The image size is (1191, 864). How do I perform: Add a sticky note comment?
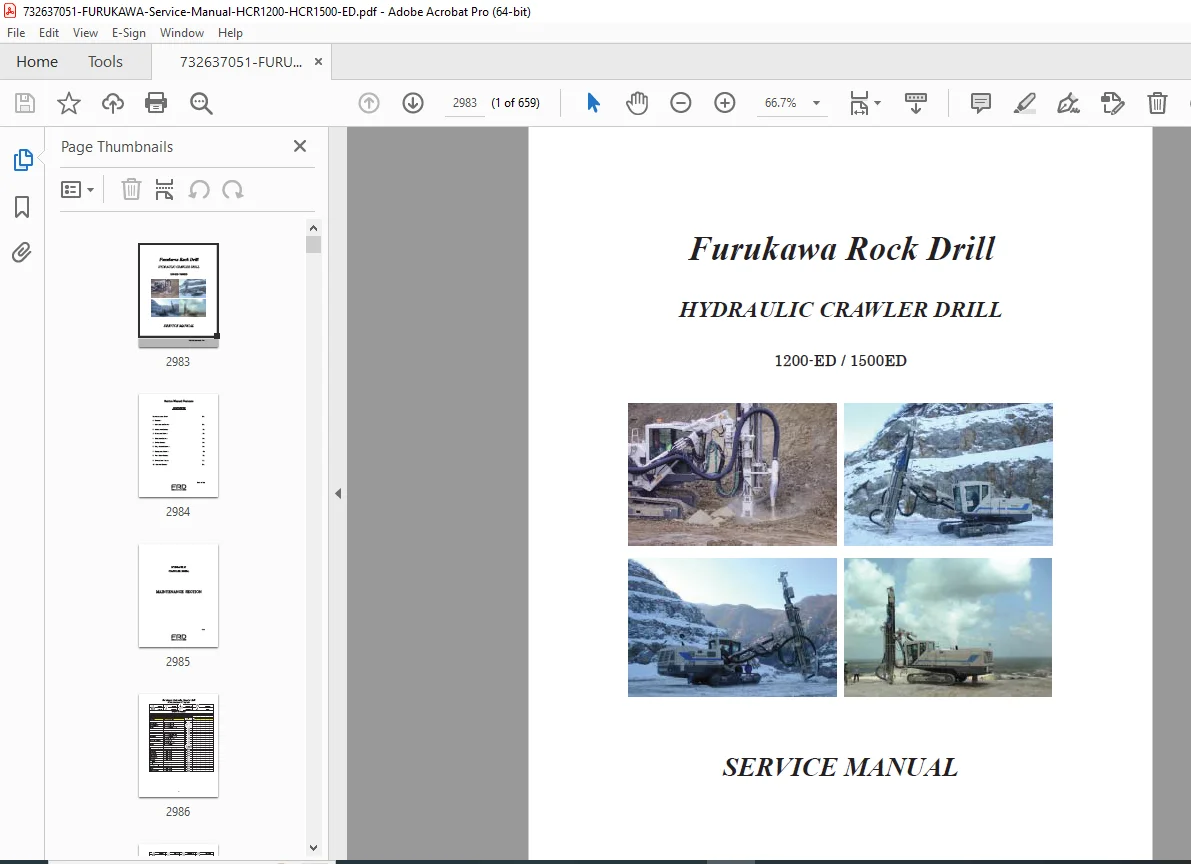tap(981, 103)
